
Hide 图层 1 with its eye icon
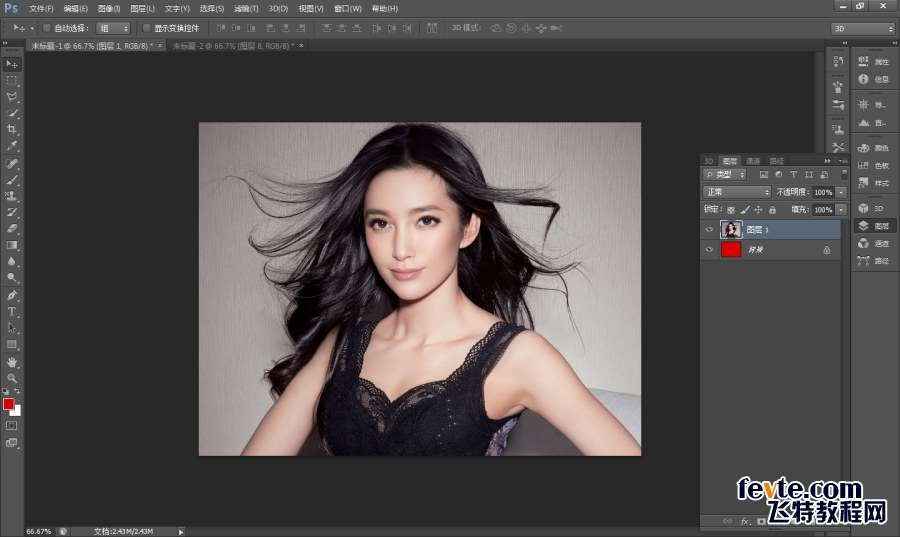(x=709, y=229)
